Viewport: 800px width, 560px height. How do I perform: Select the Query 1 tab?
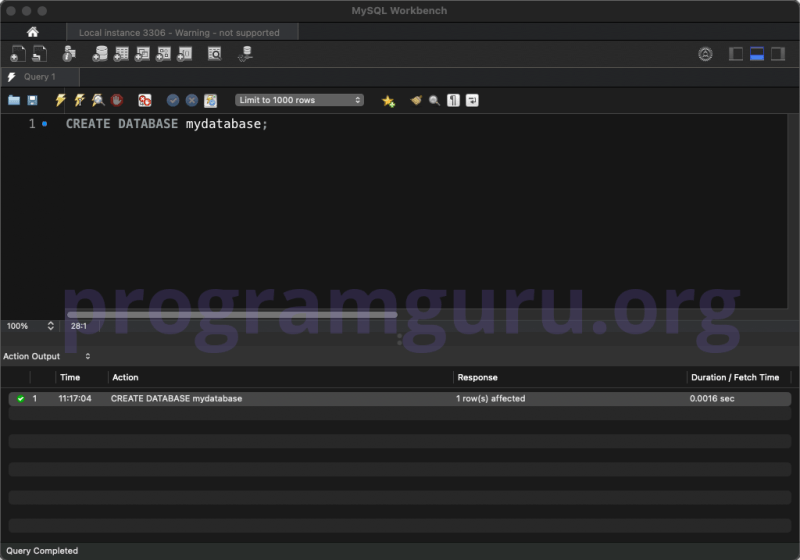click(40, 77)
